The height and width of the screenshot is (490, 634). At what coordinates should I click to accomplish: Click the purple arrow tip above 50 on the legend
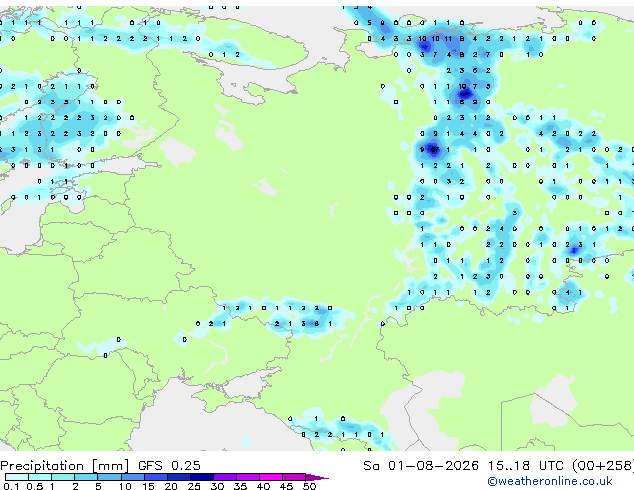[x=317, y=477]
